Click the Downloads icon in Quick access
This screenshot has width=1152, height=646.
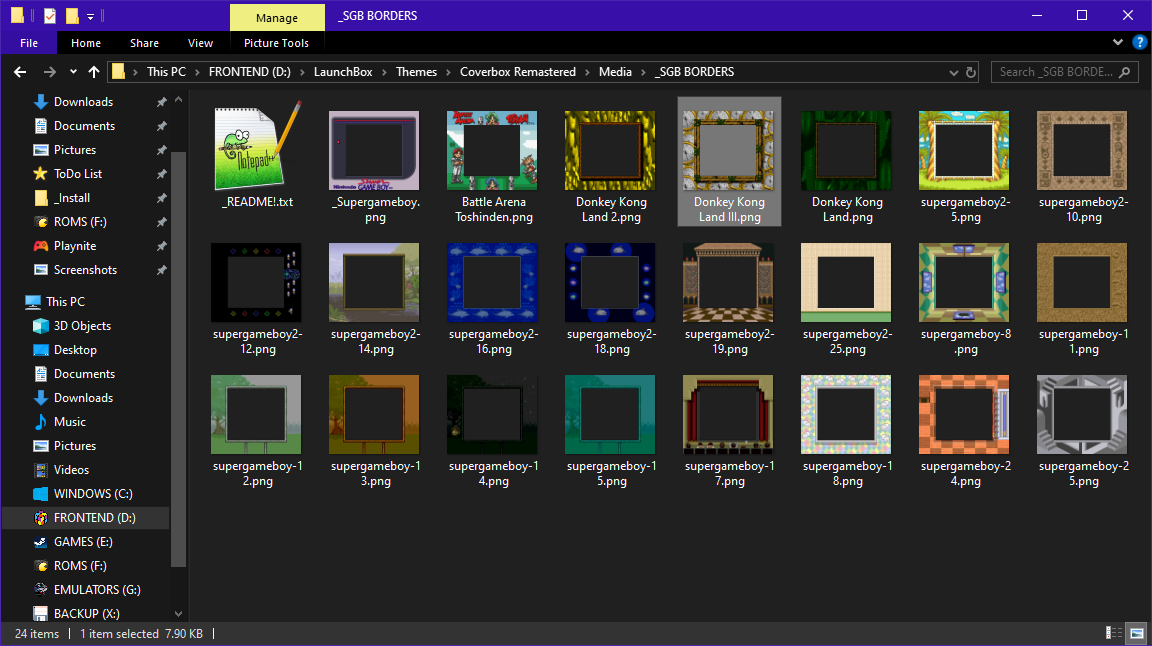[41, 101]
